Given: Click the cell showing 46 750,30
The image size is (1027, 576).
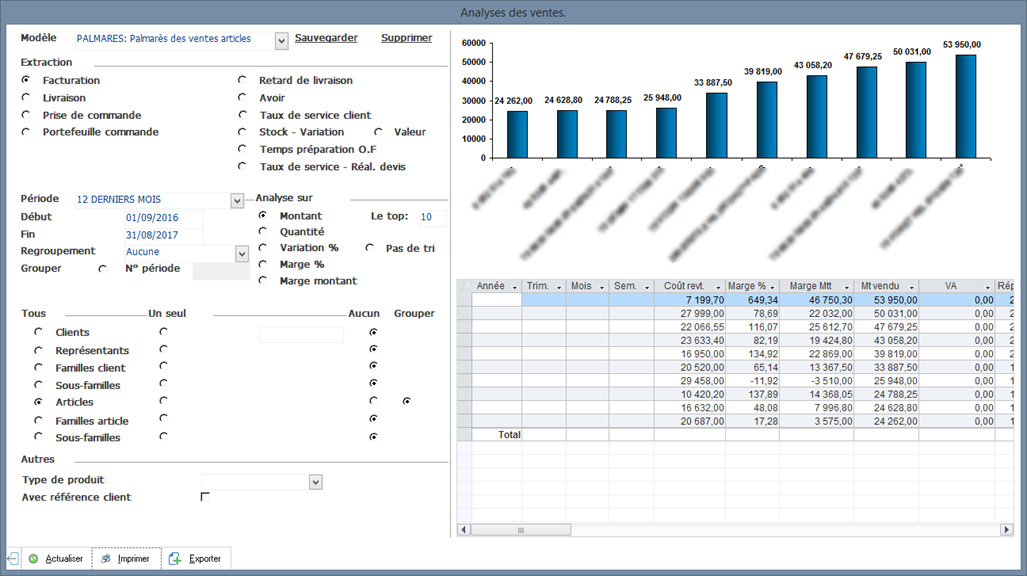Looking at the screenshot, I should (x=817, y=300).
